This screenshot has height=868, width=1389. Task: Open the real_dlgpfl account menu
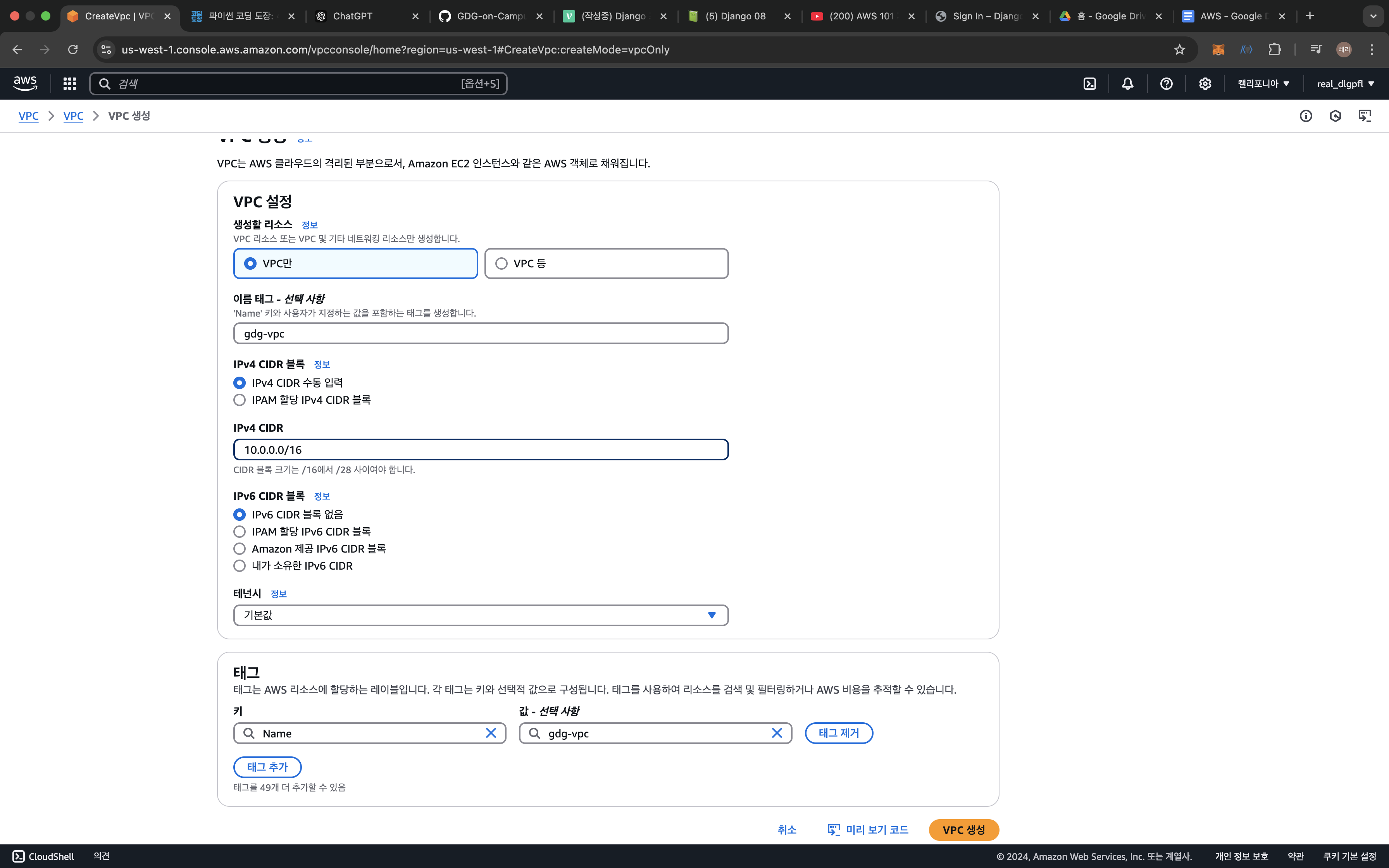pyautogui.click(x=1345, y=84)
